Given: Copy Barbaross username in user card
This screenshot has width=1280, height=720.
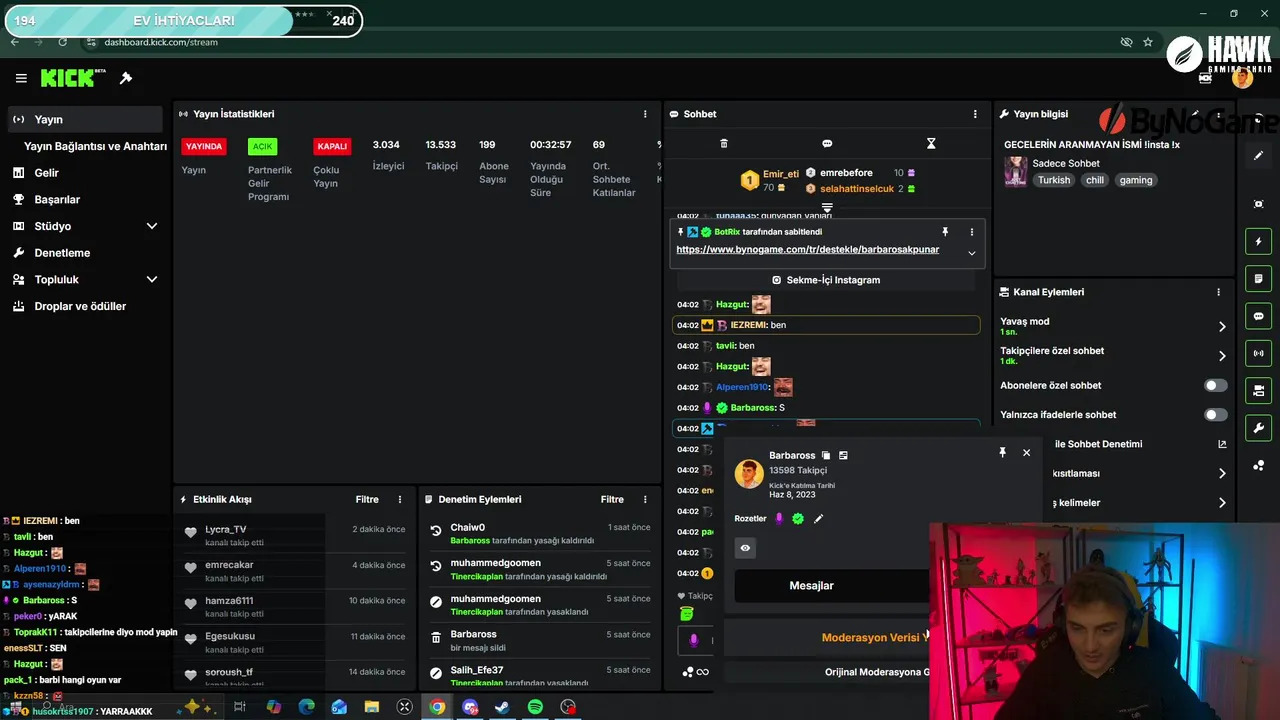Looking at the screenshot, I should click(x=826, y=455).
